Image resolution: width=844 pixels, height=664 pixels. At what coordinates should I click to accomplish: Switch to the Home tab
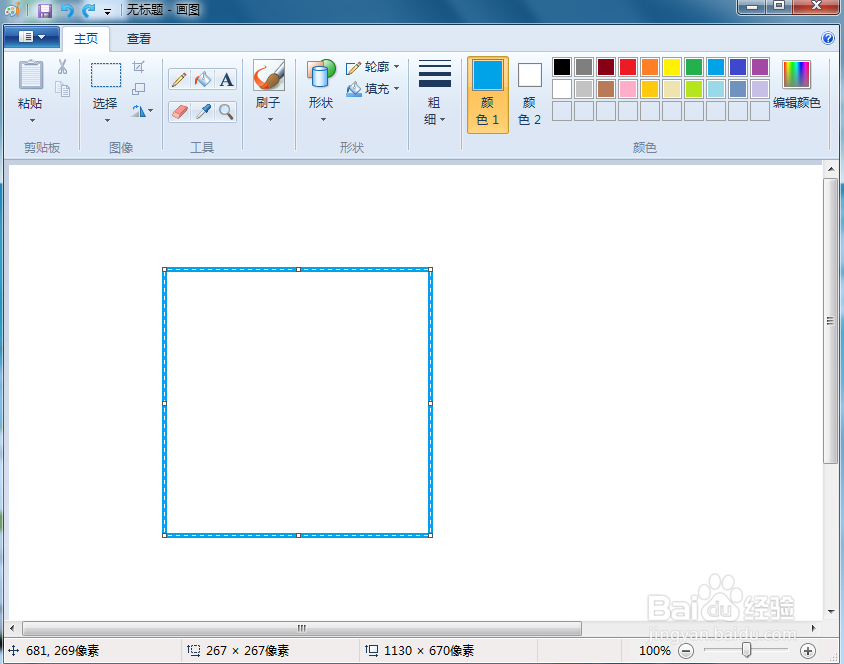(86, 39)
